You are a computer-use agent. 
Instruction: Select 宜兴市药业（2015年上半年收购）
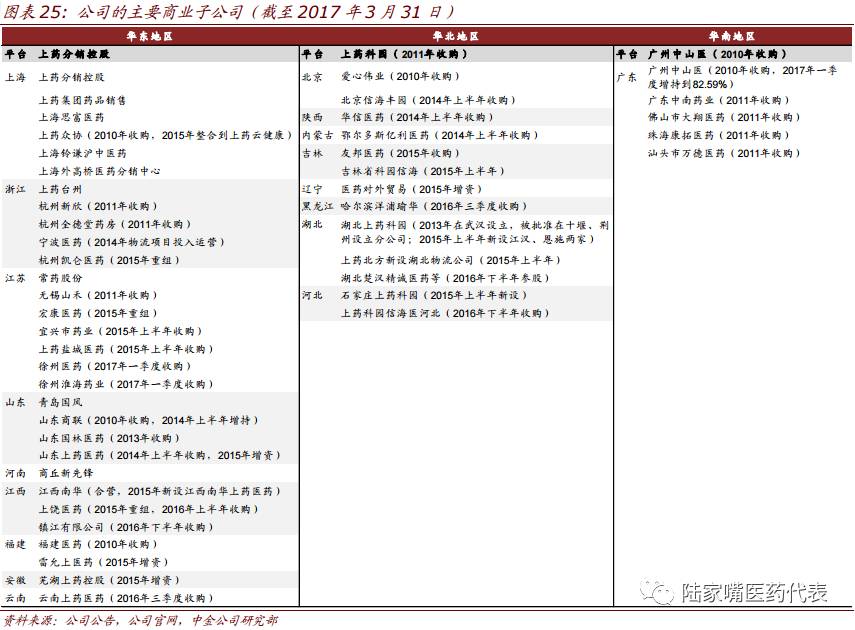[x=121, y=331]
